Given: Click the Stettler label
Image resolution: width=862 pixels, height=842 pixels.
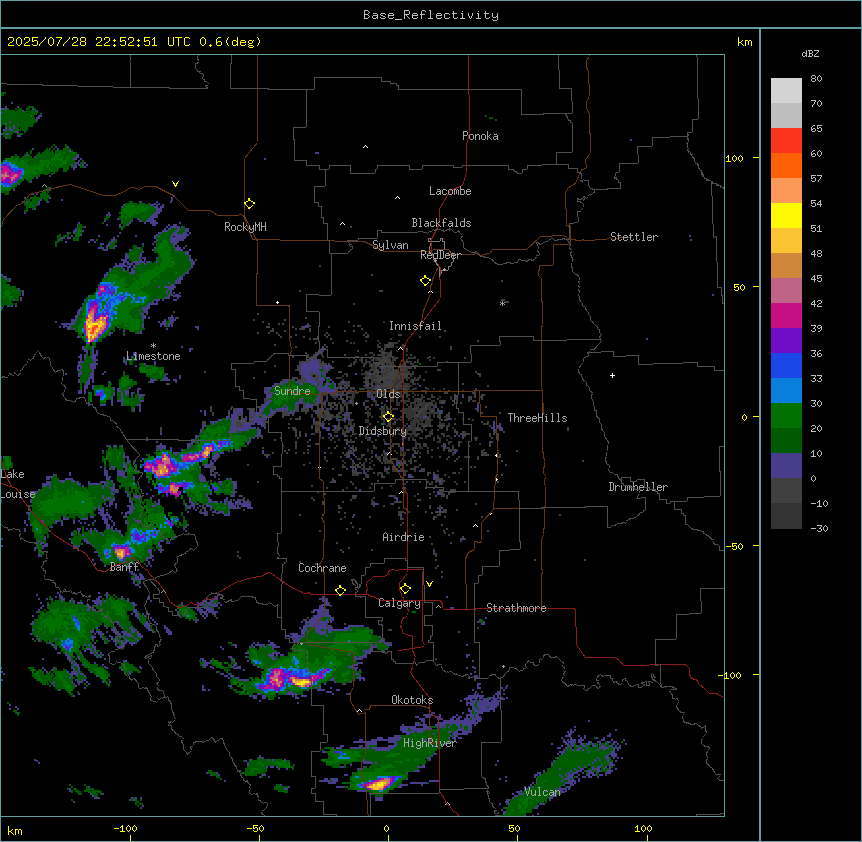Looking at the screenshot, I should (634, 237).
